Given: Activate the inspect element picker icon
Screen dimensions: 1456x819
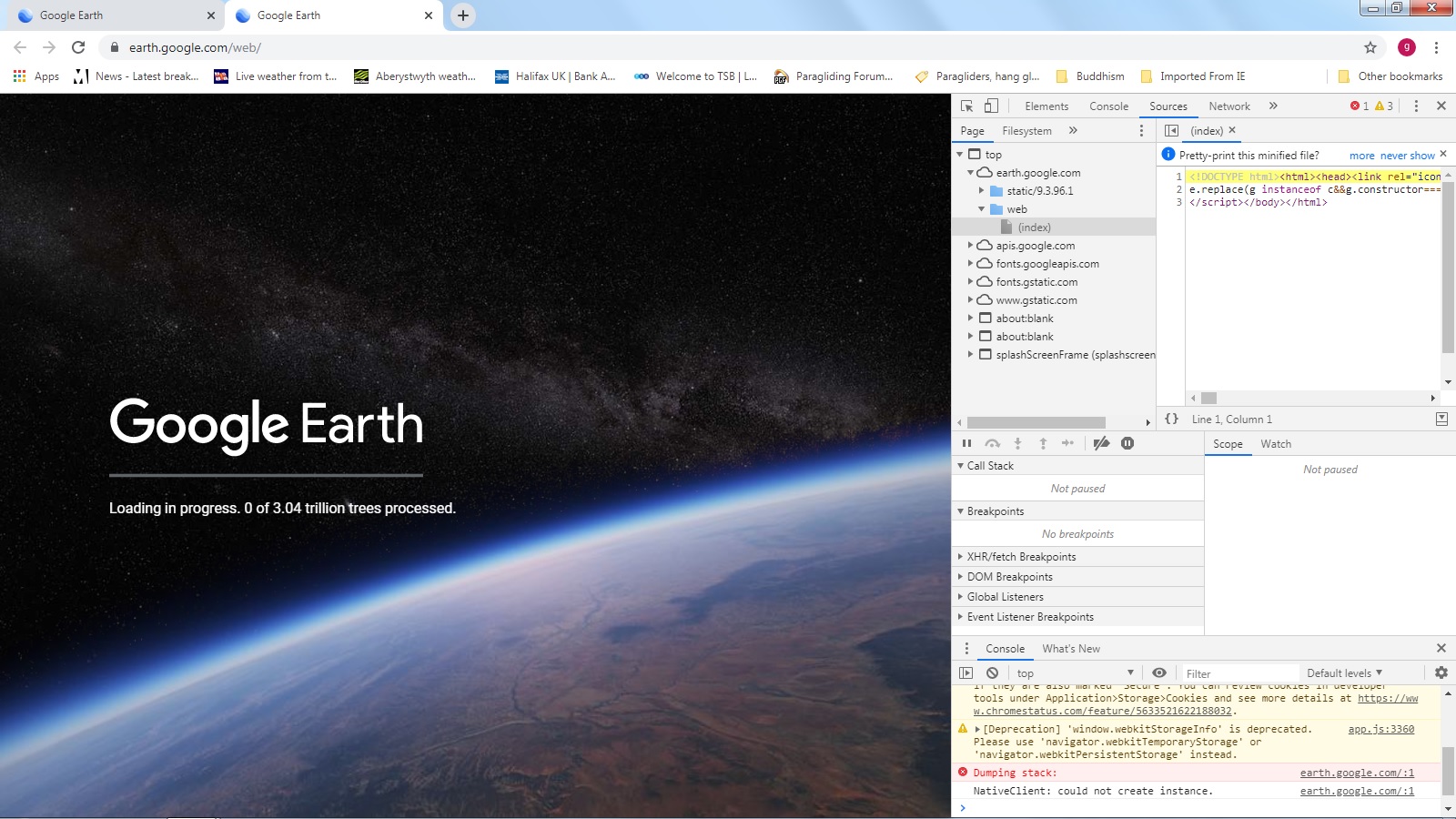Looking at the screenshot, I should coord(966,106).
